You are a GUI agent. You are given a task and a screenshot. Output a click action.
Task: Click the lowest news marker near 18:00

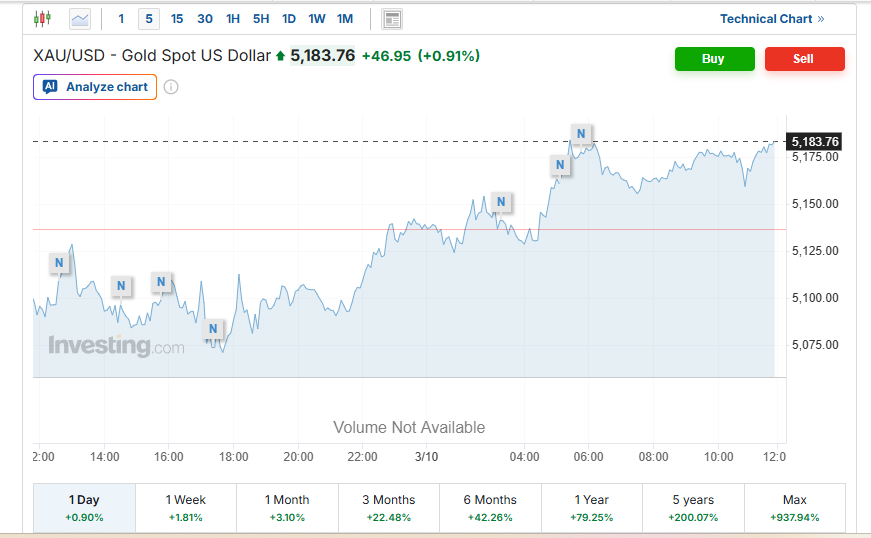click(x=213, y=329)
